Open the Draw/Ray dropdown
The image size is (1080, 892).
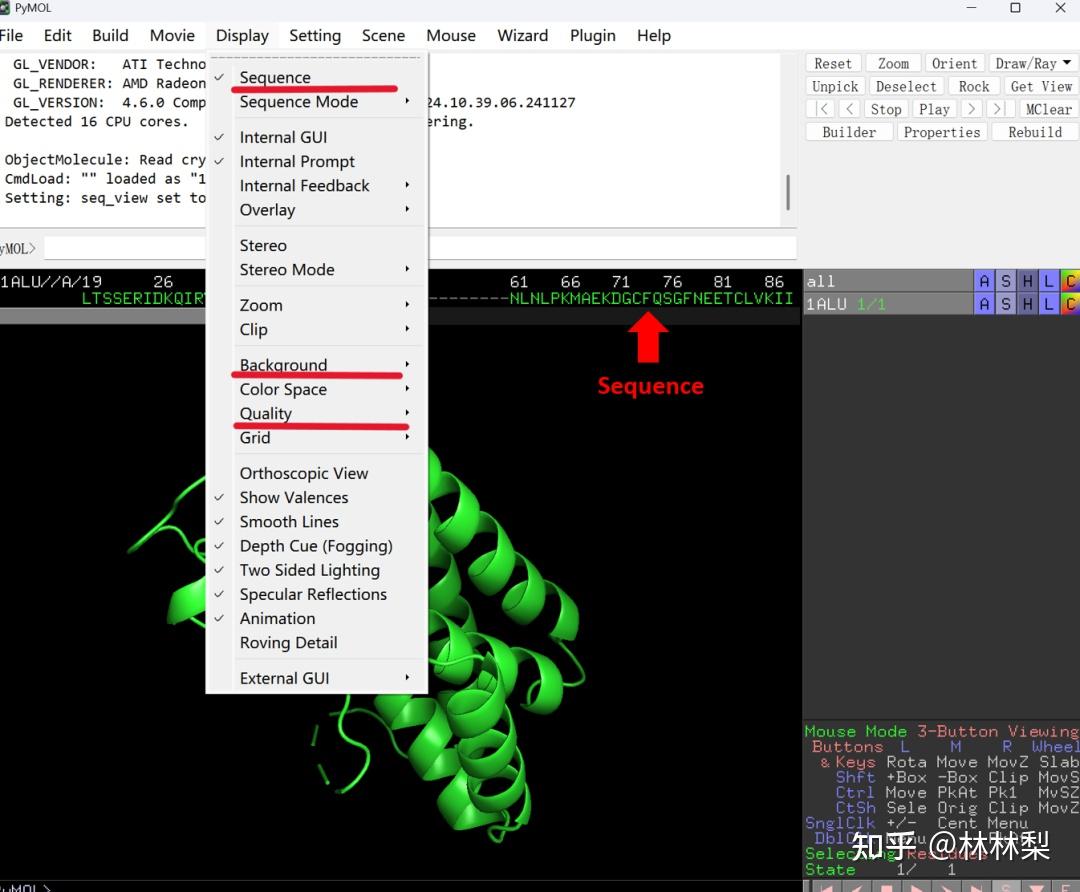1033,63
